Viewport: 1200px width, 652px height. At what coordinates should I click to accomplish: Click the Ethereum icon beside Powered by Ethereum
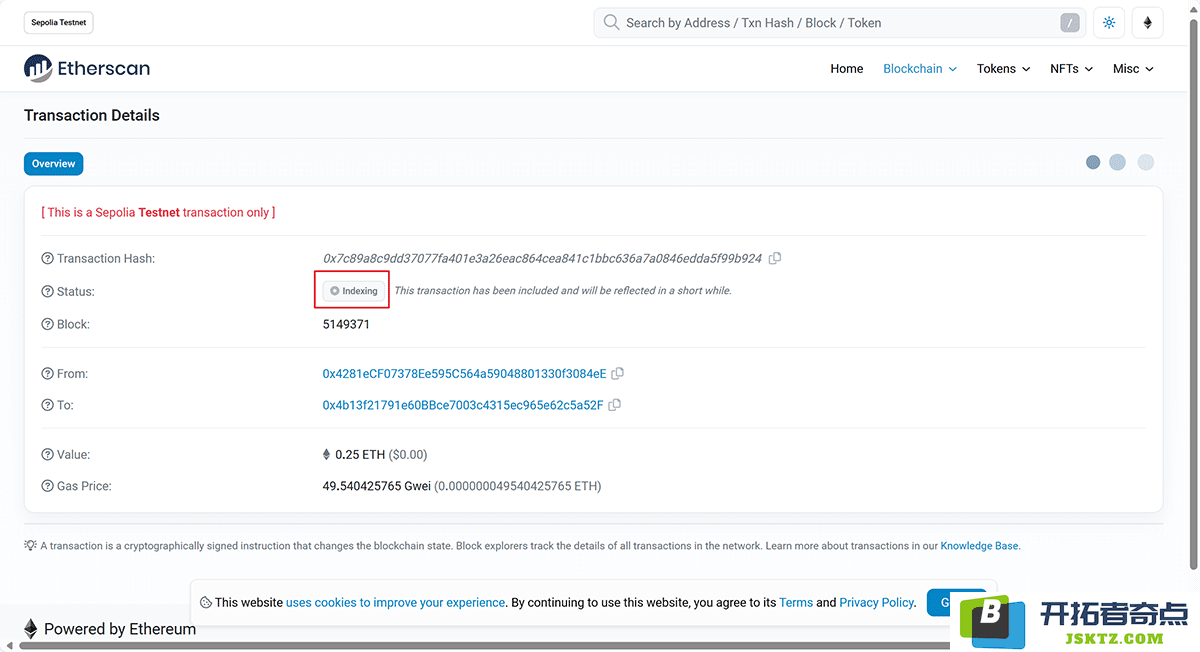(x=31, y=629)
